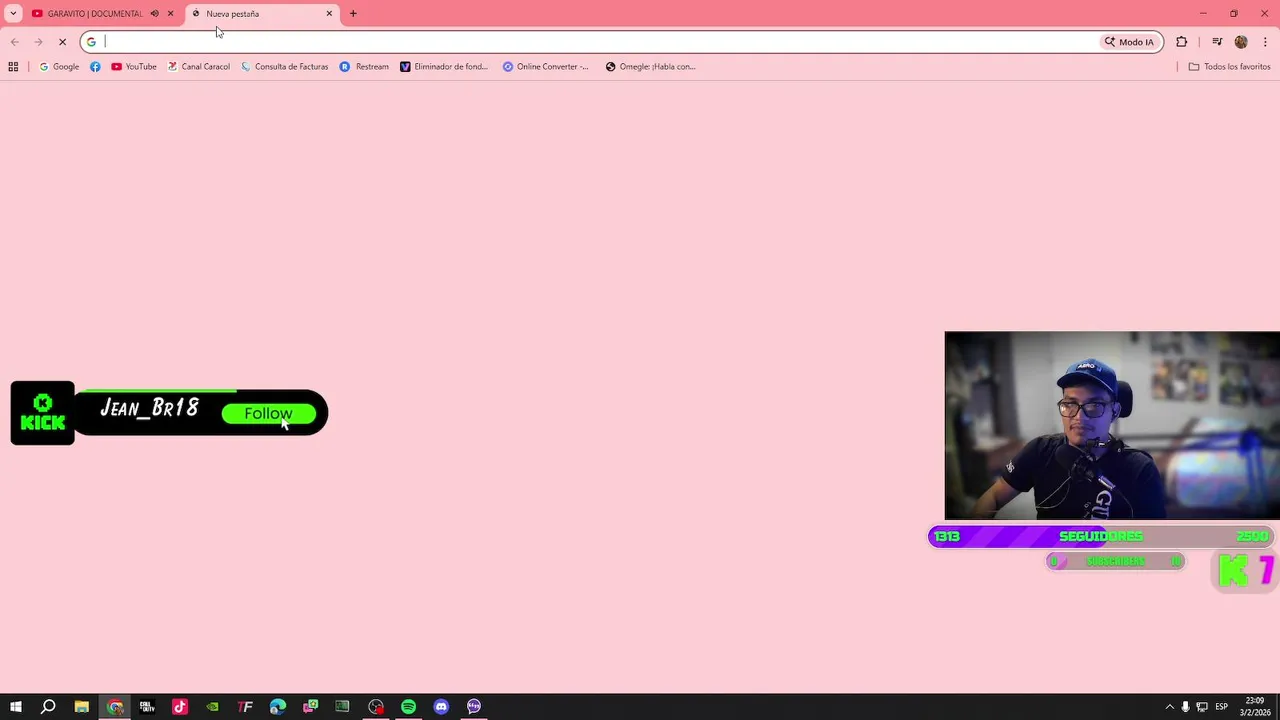
Task: Open the Omegle bookmark
Action: pyautogui.click(x=650, y=67)
